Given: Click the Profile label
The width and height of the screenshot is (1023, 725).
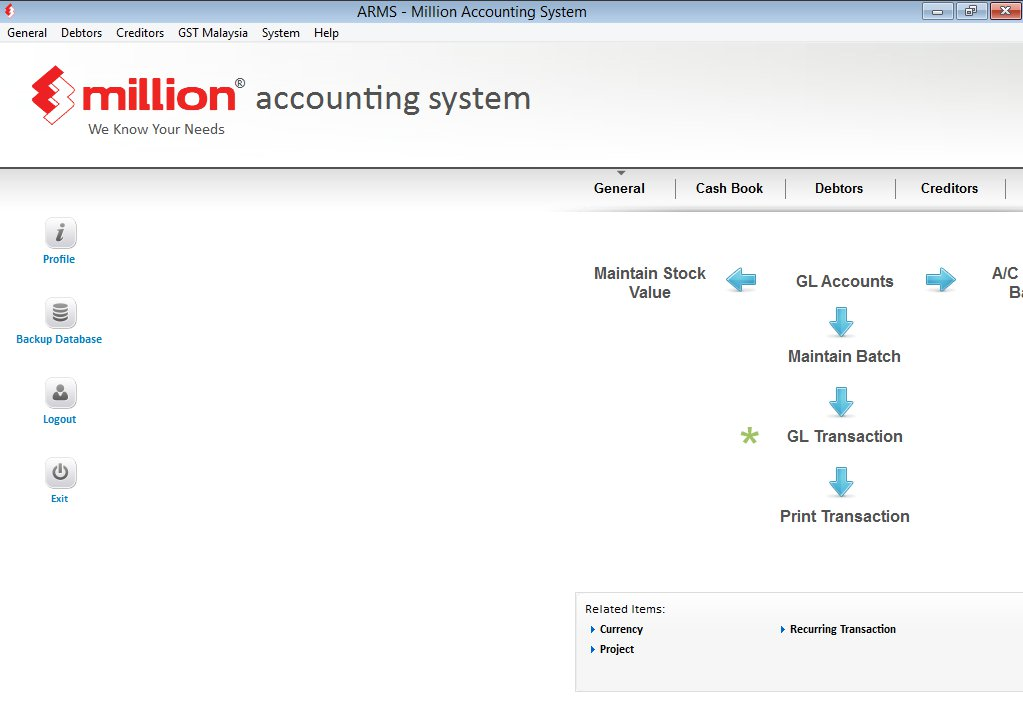Looking at the screenshot, I should click(x=59, y=259).
